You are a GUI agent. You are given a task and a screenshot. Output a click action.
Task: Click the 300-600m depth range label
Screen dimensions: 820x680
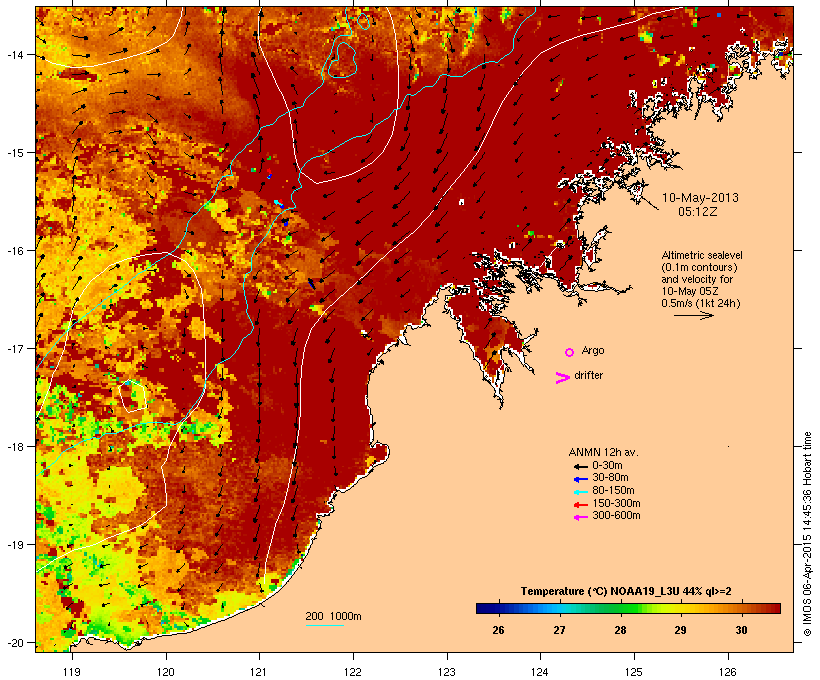616,516
